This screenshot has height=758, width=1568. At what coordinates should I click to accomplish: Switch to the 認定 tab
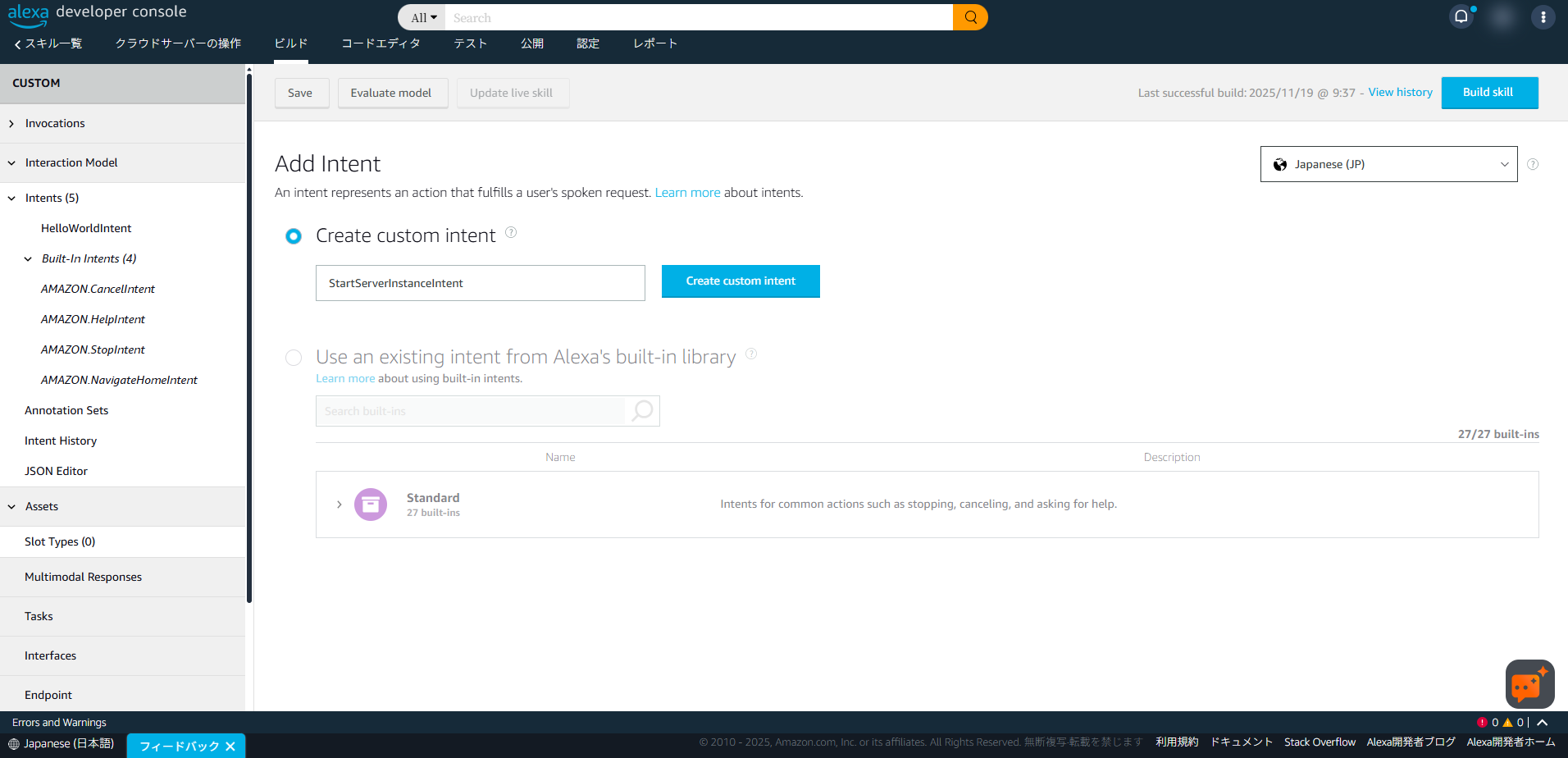(x=588, y=43)
